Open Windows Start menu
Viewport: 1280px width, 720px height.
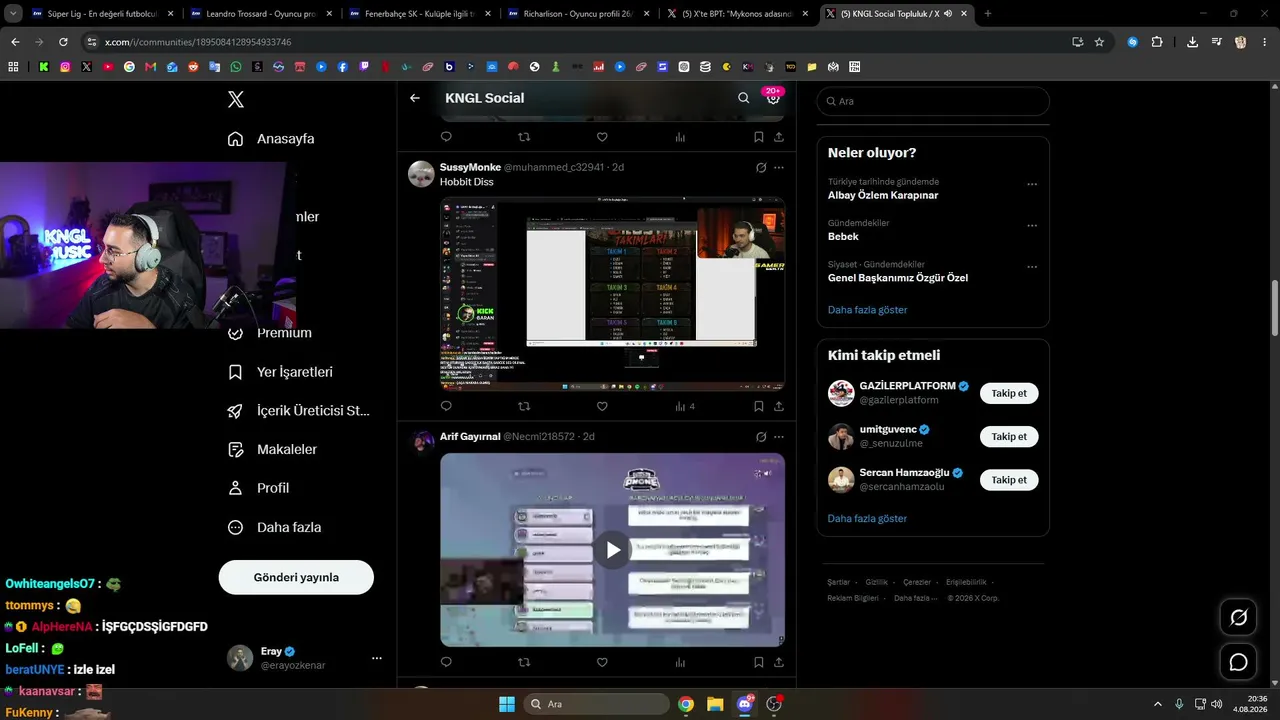click(507, 704)
